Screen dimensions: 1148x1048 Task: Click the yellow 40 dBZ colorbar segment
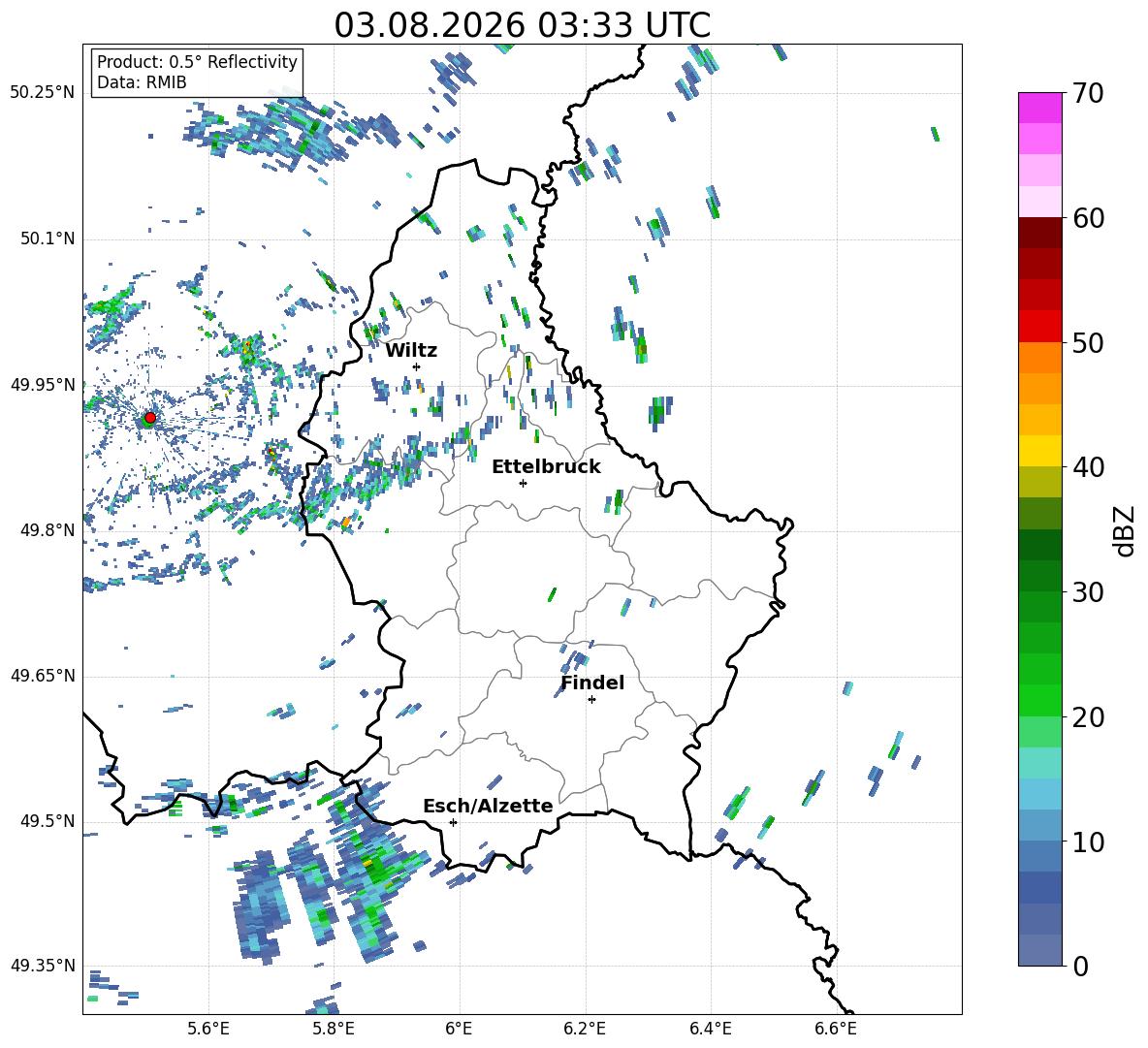[x=1039, y=451]
